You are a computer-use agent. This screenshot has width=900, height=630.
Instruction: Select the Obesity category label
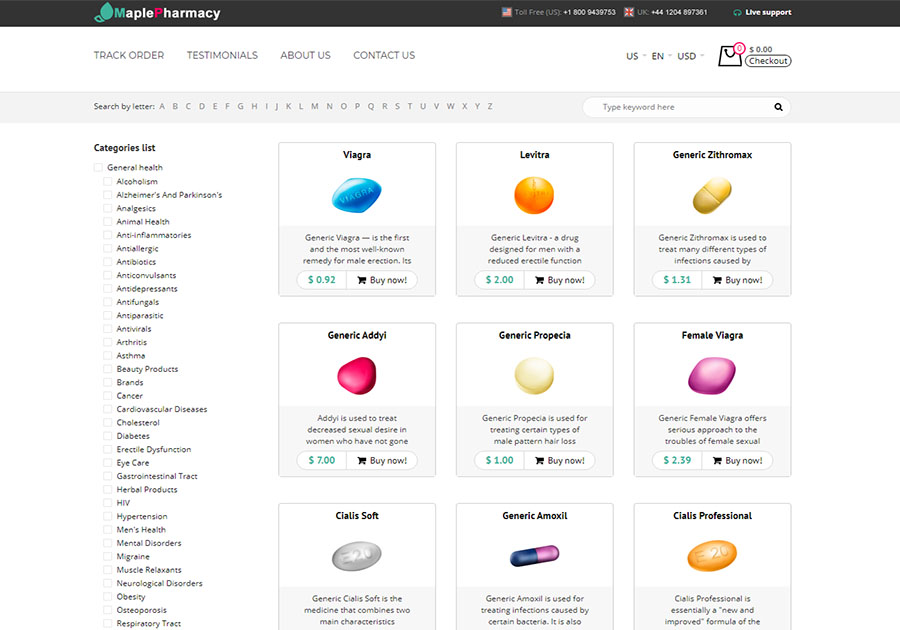tap(131, 597)
